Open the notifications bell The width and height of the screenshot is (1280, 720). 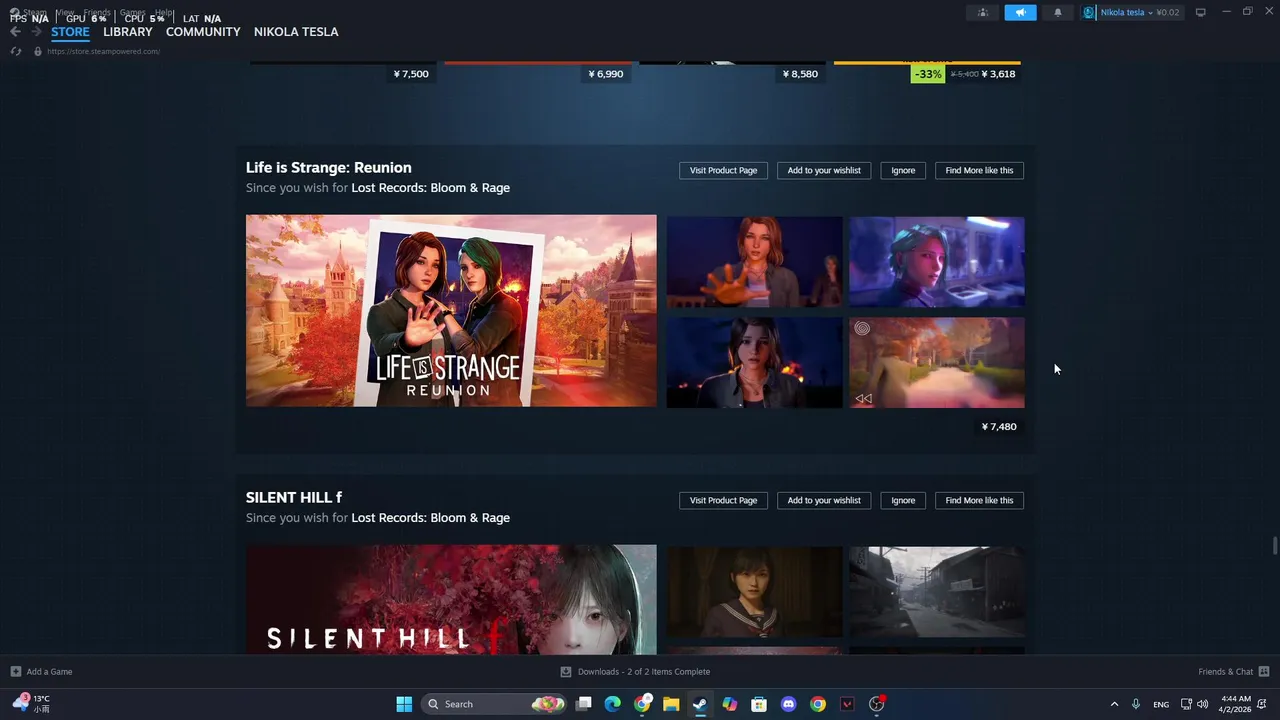point(1058,12)
